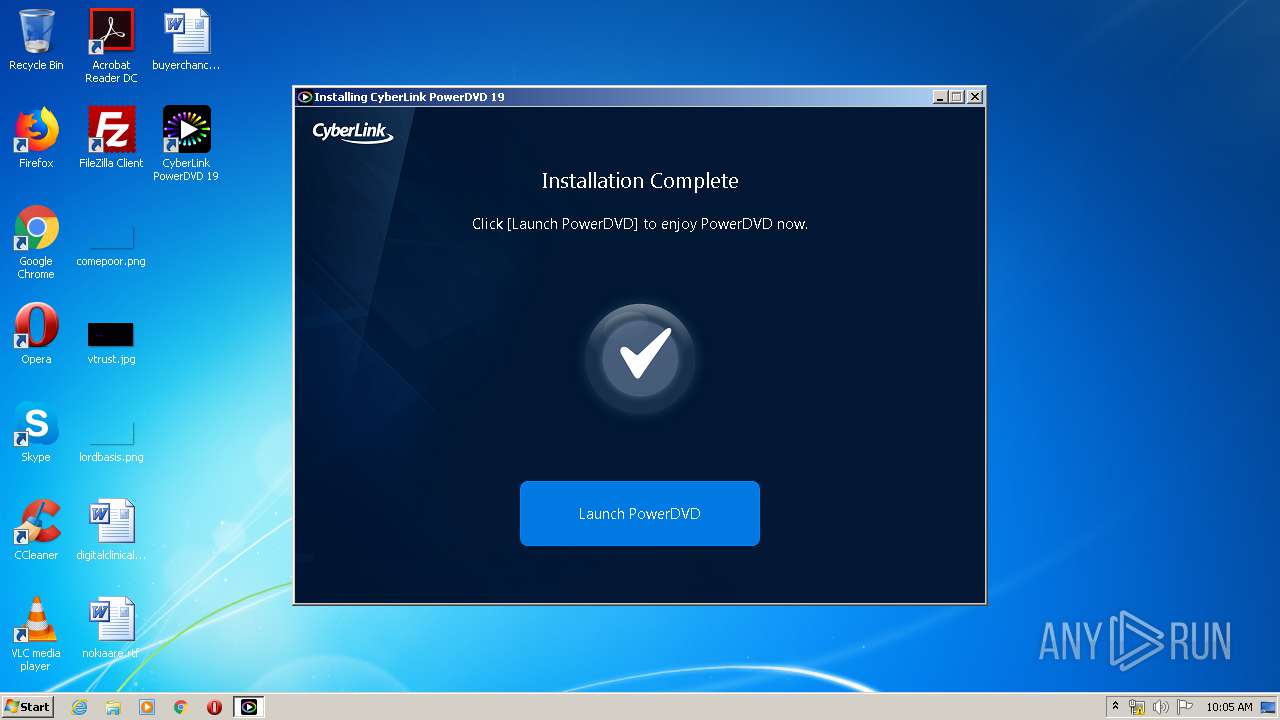Screen dimensions: 1280x720
Task: Focus the PowerDVD installer taskbar button
Action: click(x=249, y=707)
